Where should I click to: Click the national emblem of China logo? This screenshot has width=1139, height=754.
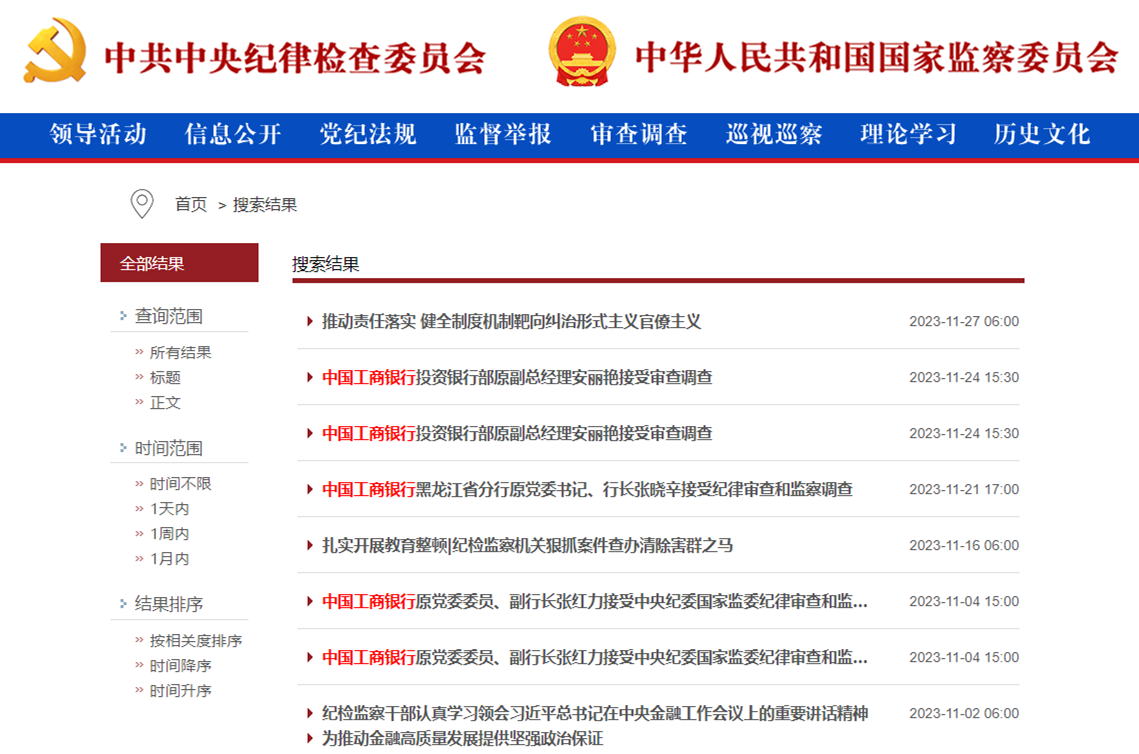[582, 51]
